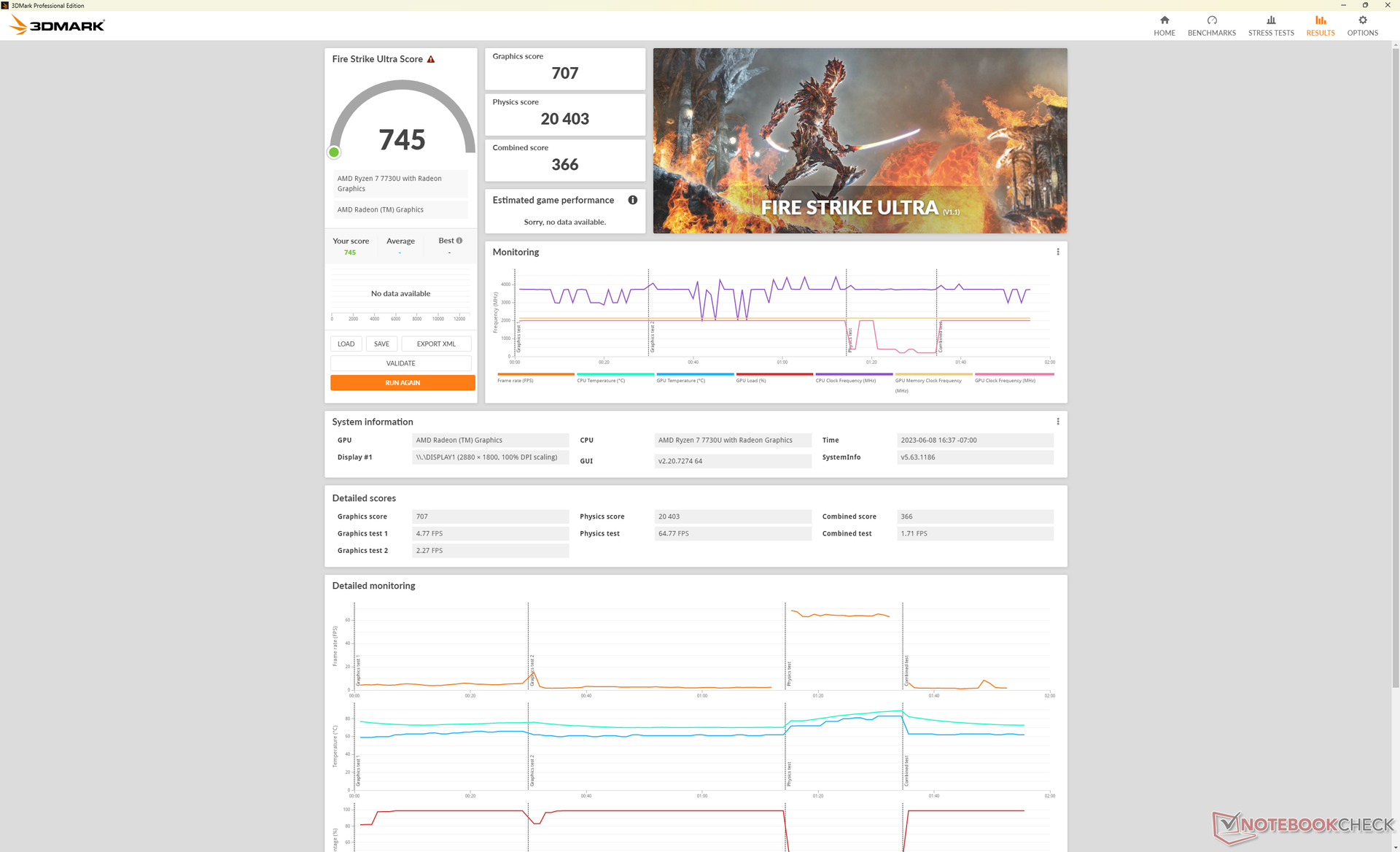Image resolution: width=1400 pixels, height=852 pixels.
Task: Go to Stress Tests section
Action: click(1270, 26)
